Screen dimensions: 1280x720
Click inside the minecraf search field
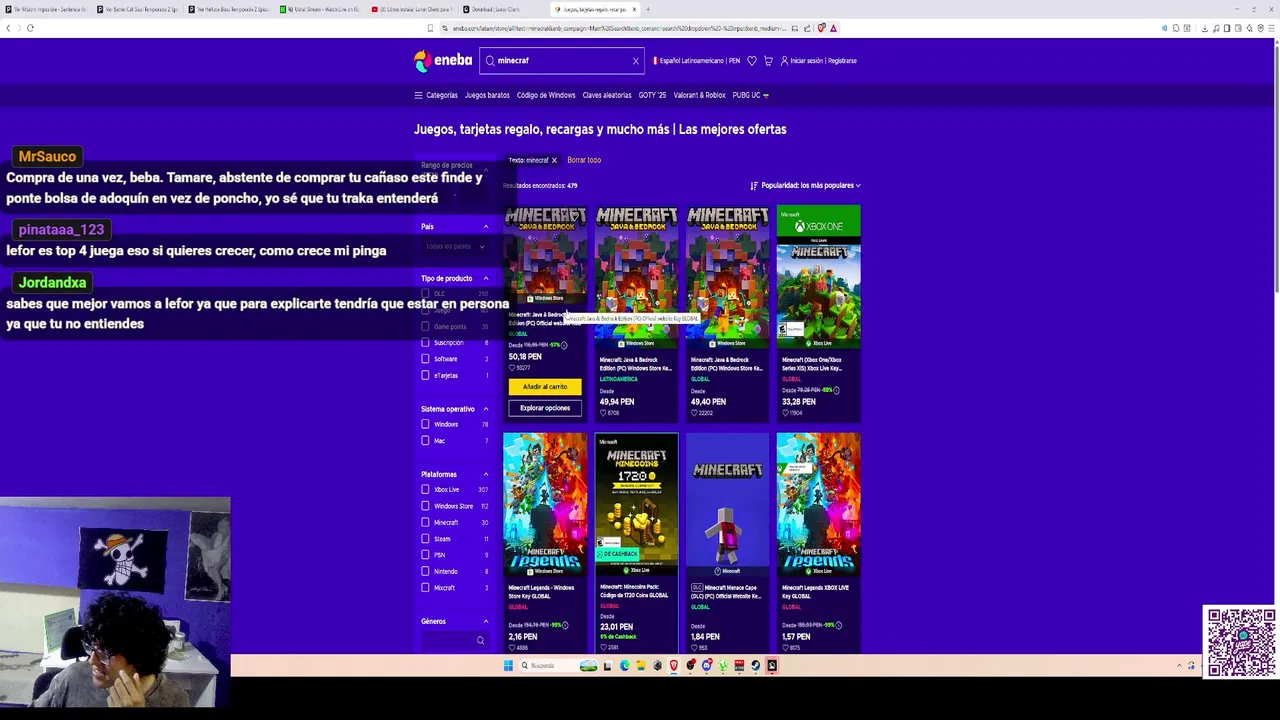pos(560,61)
